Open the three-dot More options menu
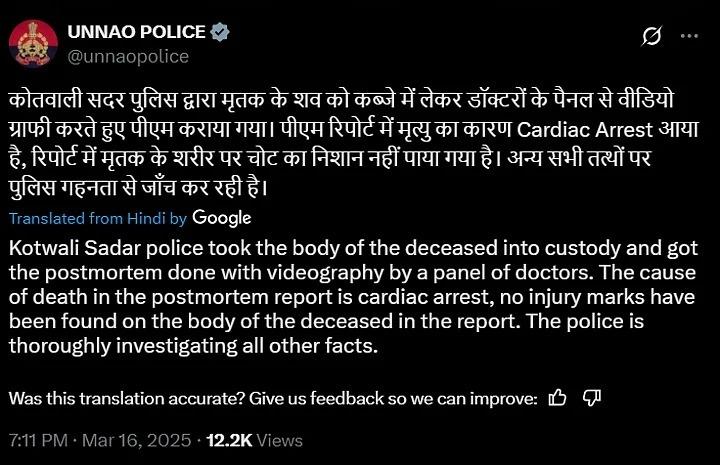 689,36
